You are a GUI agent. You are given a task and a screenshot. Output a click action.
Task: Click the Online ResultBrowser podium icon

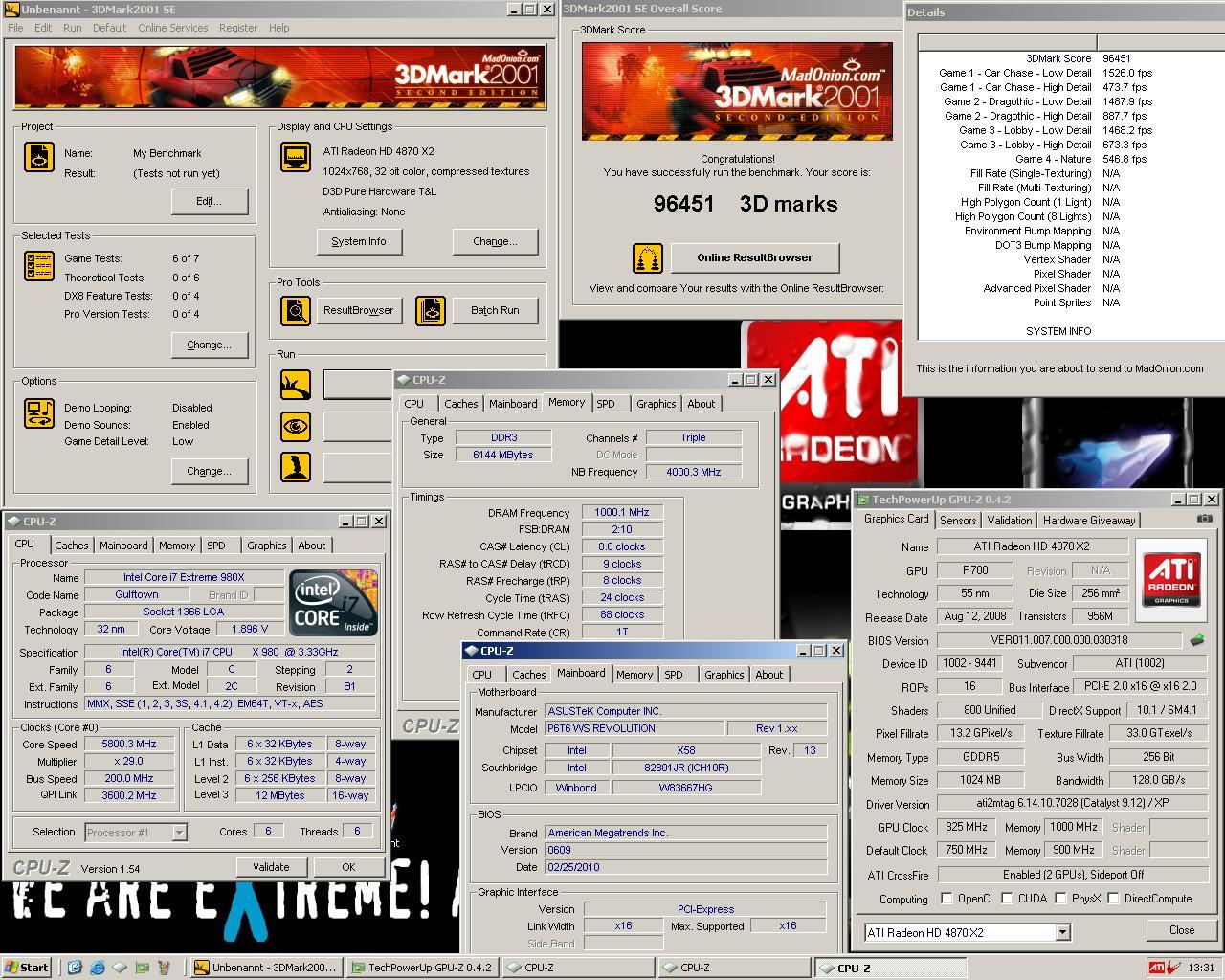[648, 257]
